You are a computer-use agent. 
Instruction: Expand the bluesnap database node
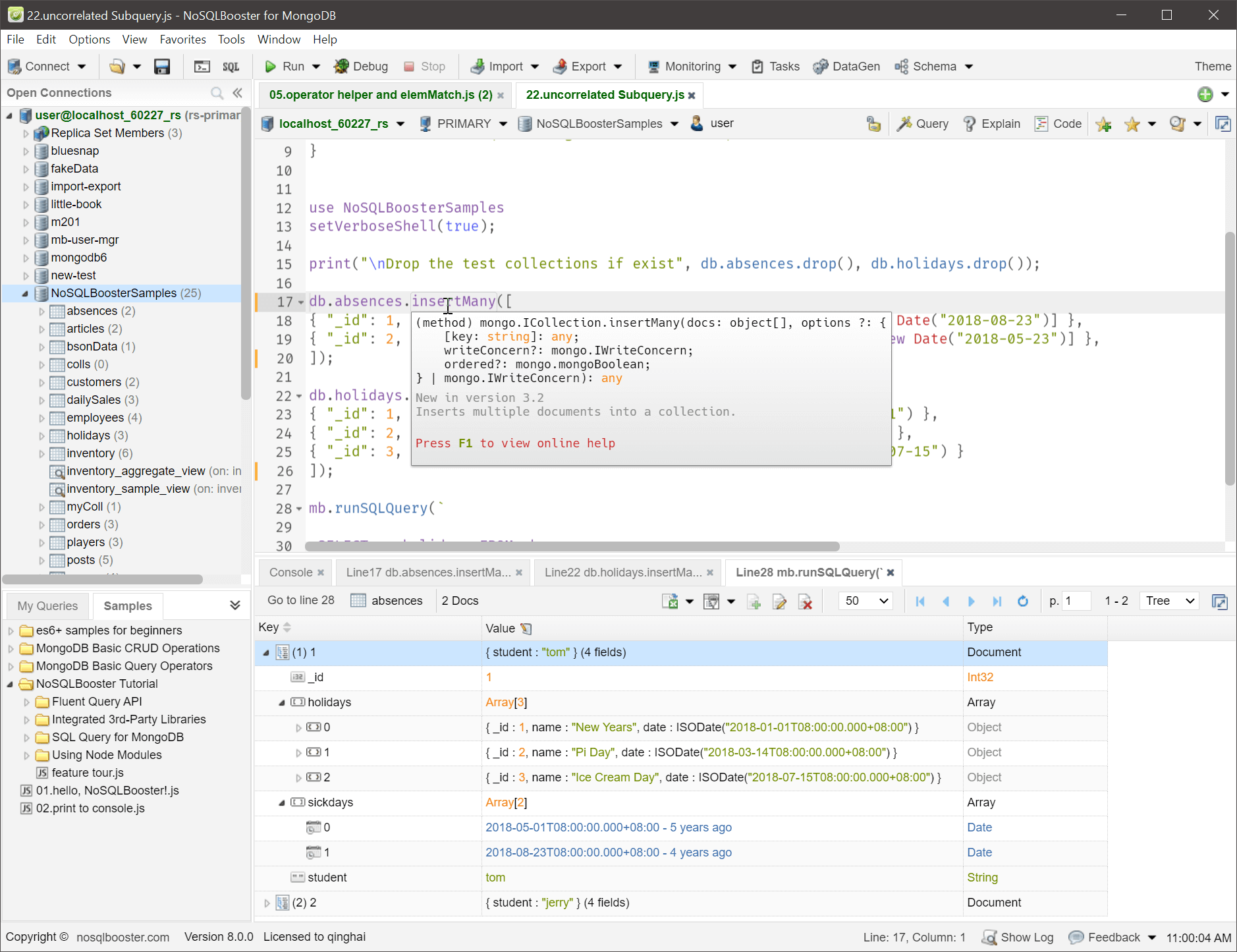(26, 152)
